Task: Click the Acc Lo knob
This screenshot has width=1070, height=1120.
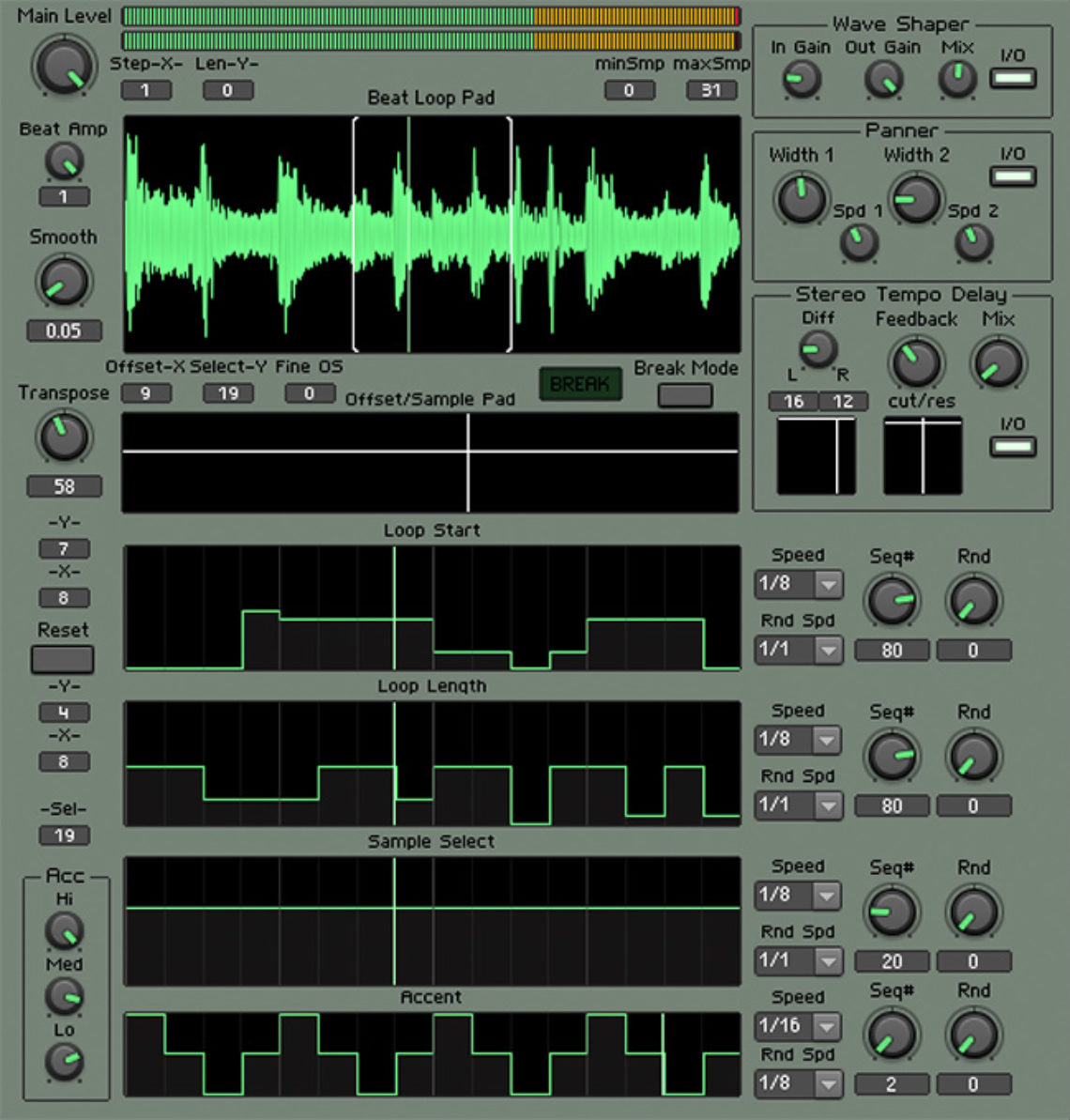Action: coord(64,1062)
